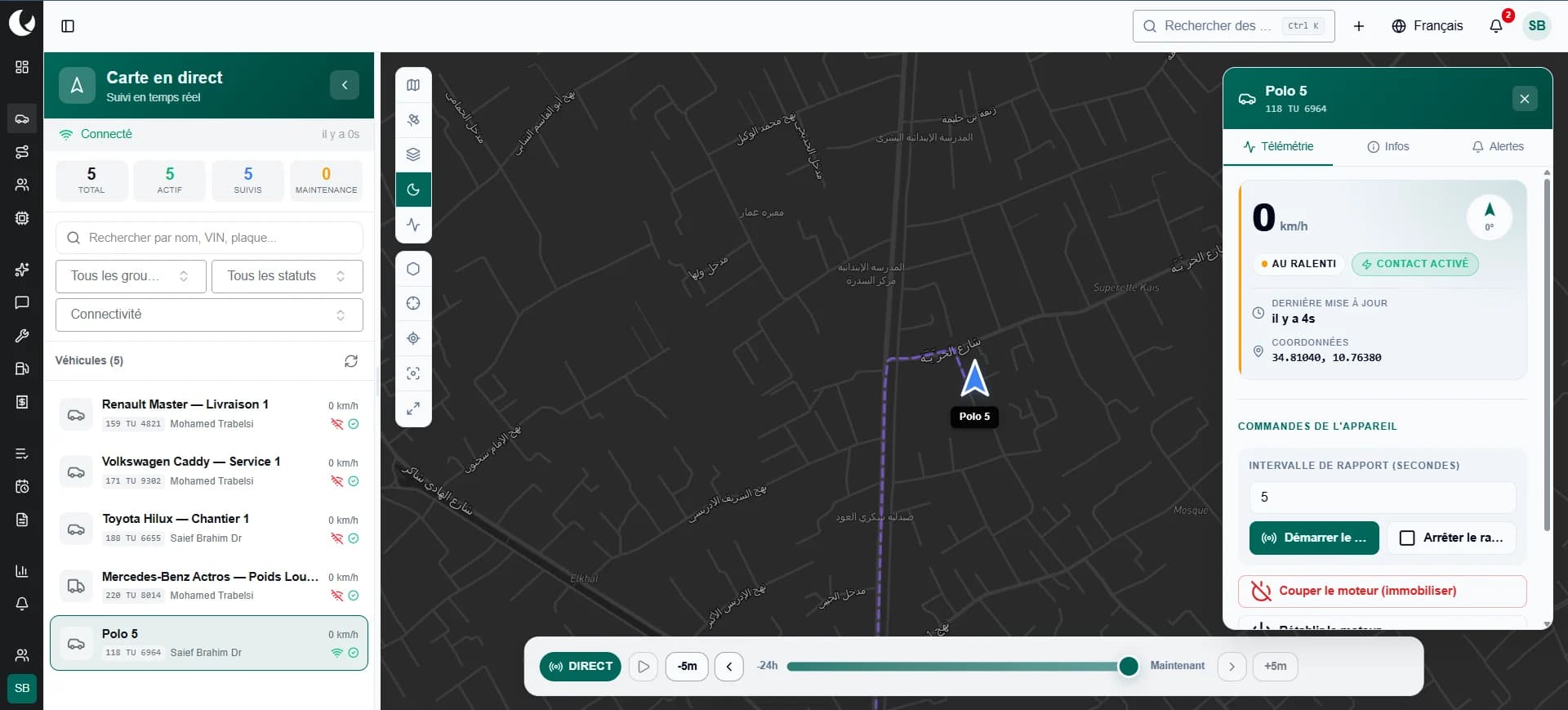Toggle the dark mode moon button on map
Screen dimensions: 1568x710
(413, 190)
